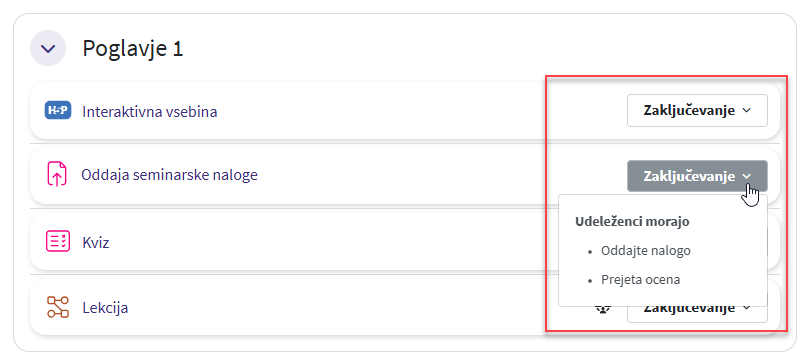This screenshot has width=808, height=361.
Task: Click the pink Kviz checklist icon
Action: (x=58, y=242)
